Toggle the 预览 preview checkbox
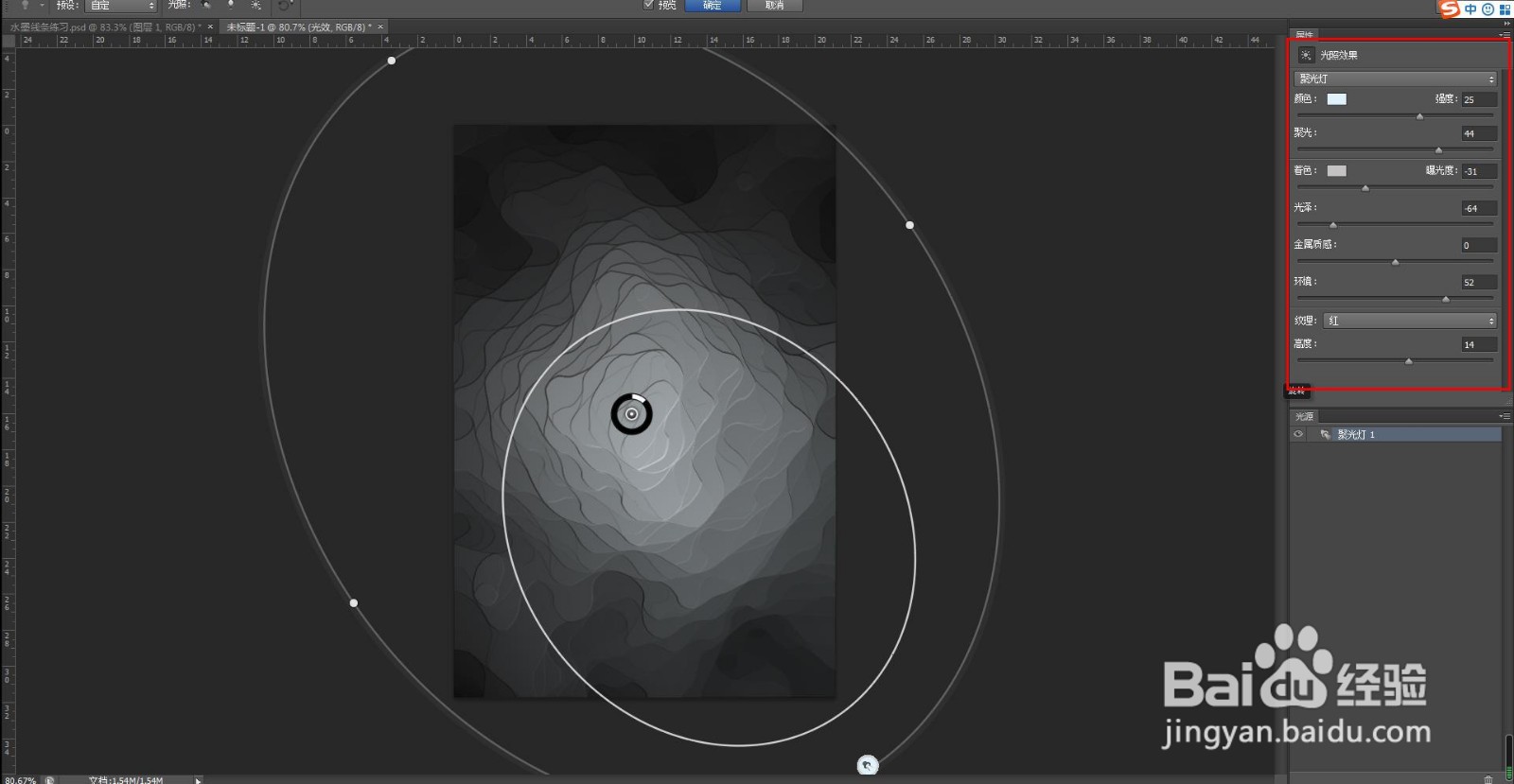 [648, 5]
